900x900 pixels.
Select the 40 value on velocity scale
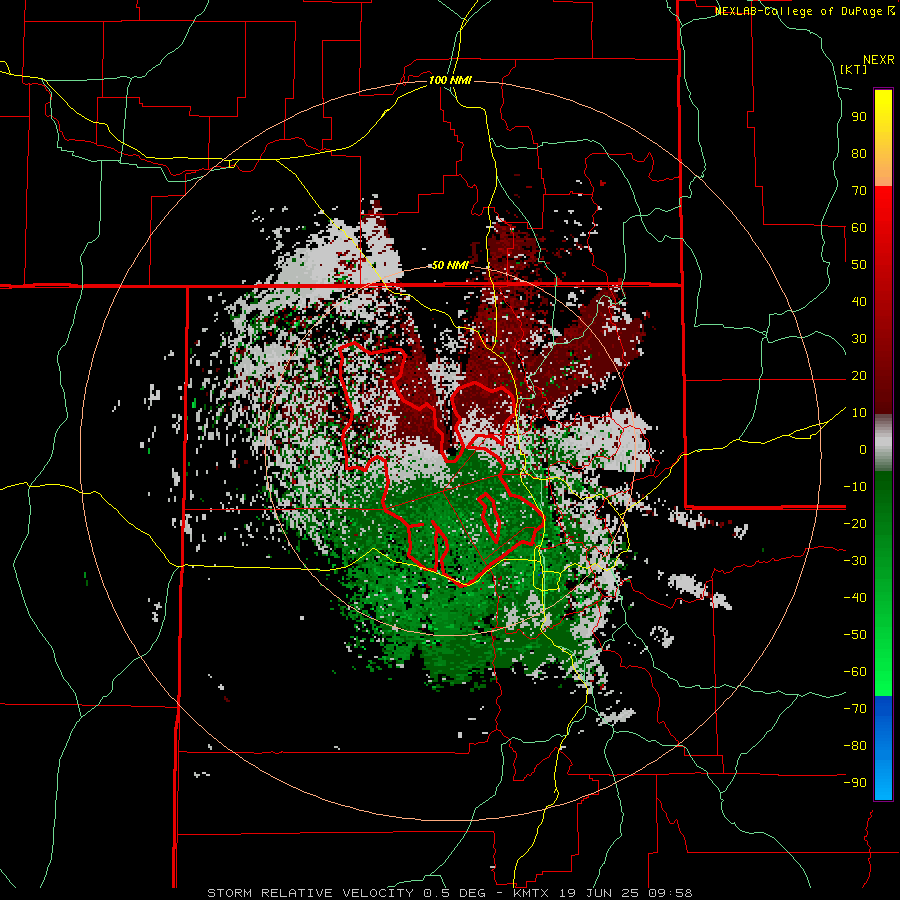[x=859, y=302]
